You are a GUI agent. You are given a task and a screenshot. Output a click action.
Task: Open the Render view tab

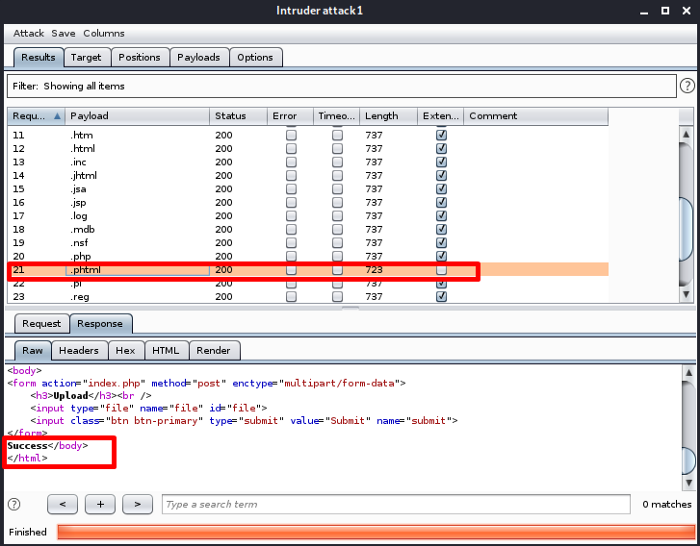[x=213, y=350]
